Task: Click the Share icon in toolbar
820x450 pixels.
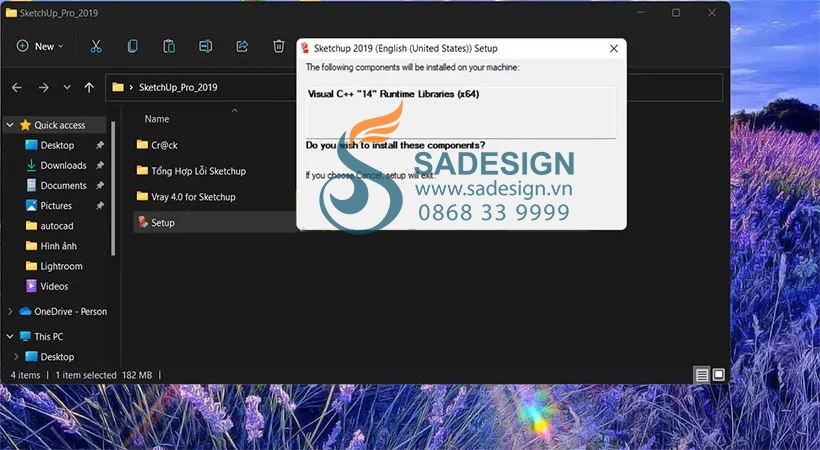Action: pyautogui.click(x=242, y=47)
